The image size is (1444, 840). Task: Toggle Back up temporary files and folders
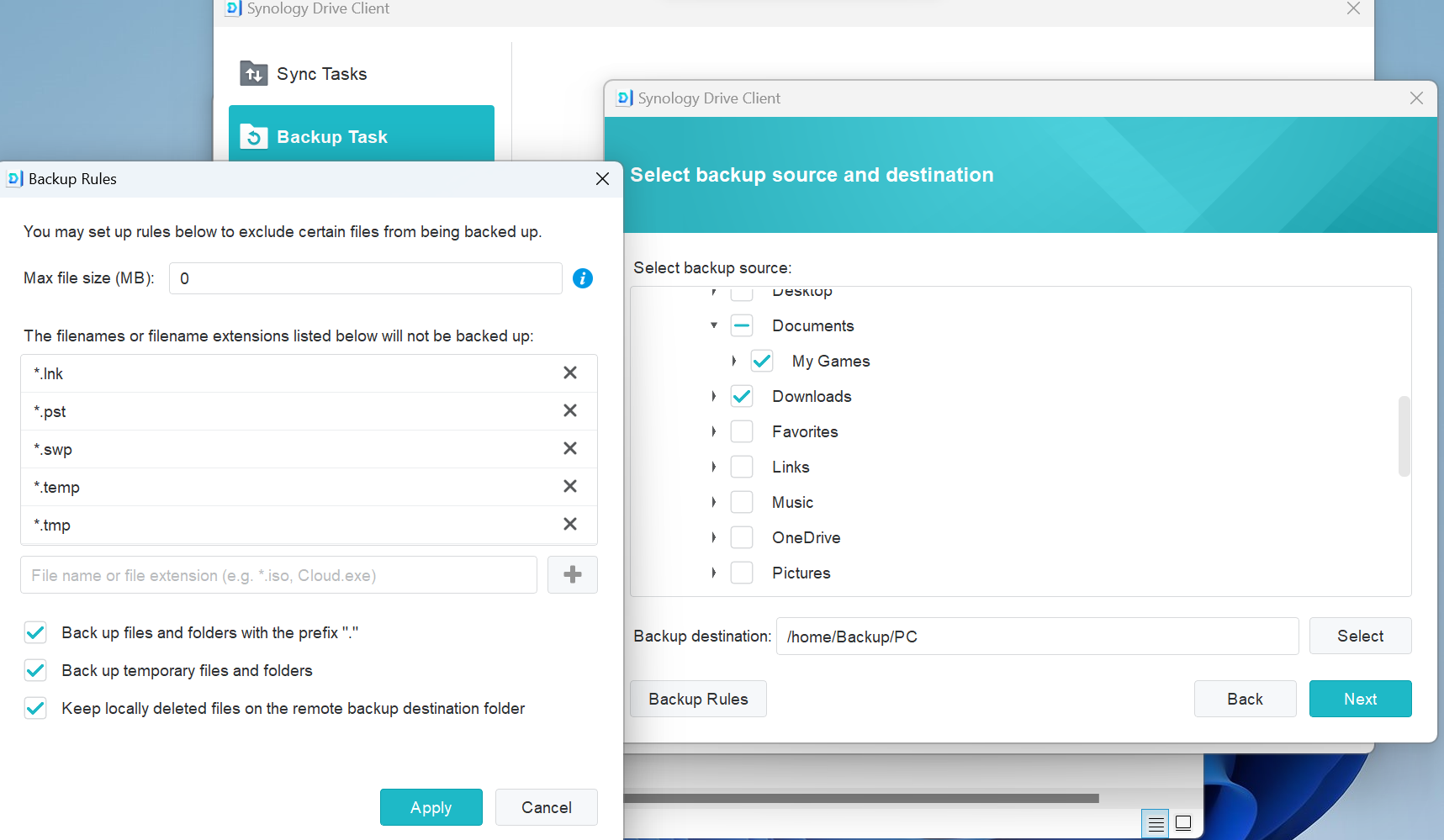coord(35,670)
